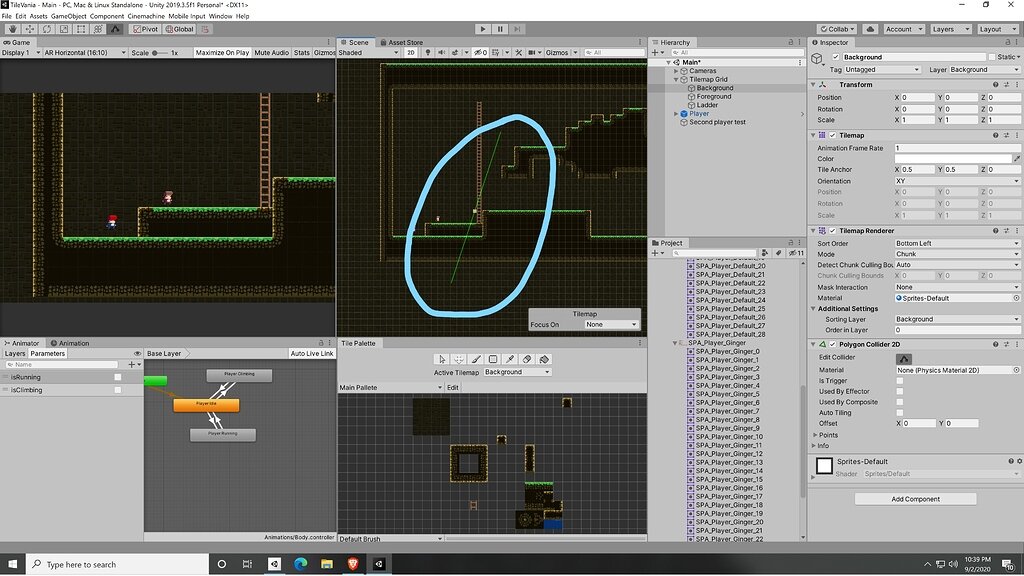1024x576 pixels.
Task: Select the Eraser tool in the Tile Palette
Action: tap(527, 359)
